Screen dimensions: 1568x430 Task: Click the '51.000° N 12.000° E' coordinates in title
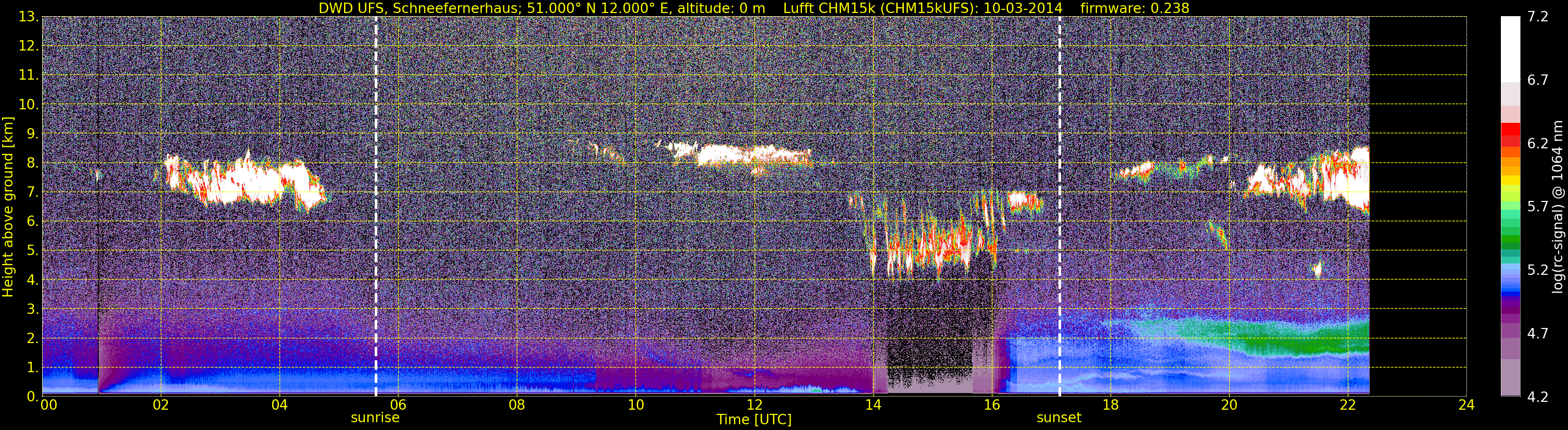click(x=598, y=8)
